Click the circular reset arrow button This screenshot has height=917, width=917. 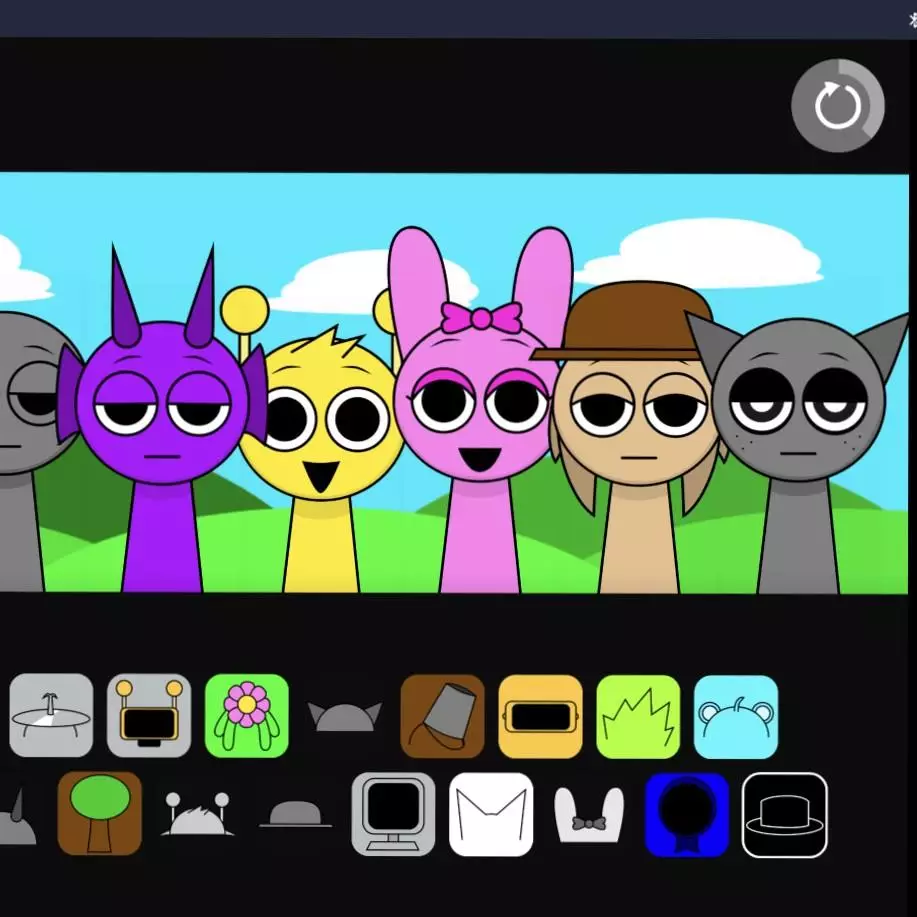point(837,106)
